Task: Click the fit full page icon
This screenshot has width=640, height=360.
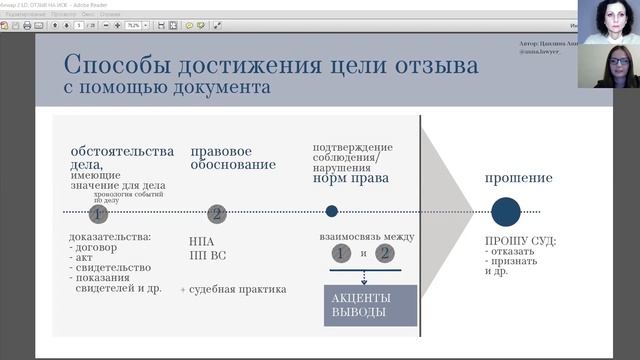Action: (x=173, y=26)
